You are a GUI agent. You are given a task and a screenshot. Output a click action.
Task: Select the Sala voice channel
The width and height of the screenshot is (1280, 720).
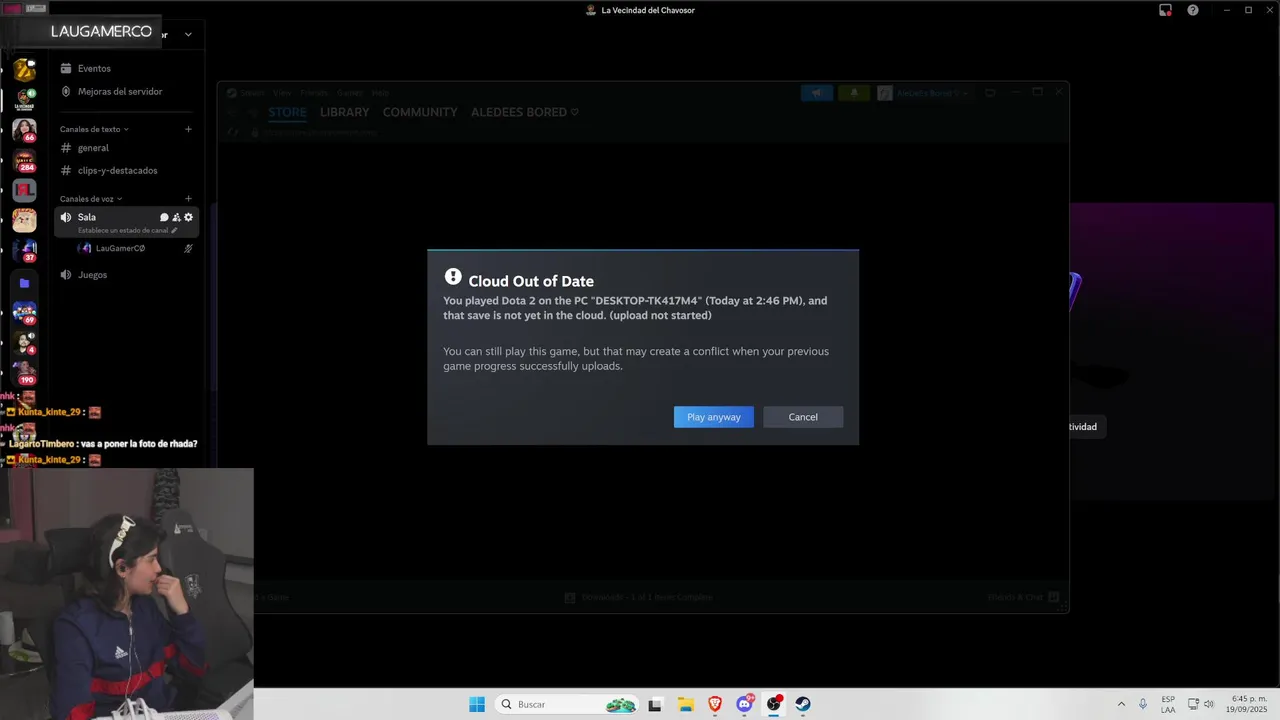coord(87,217)
